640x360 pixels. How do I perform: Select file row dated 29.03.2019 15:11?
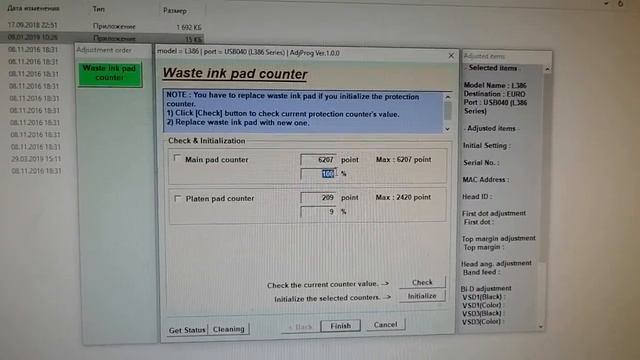36,158
